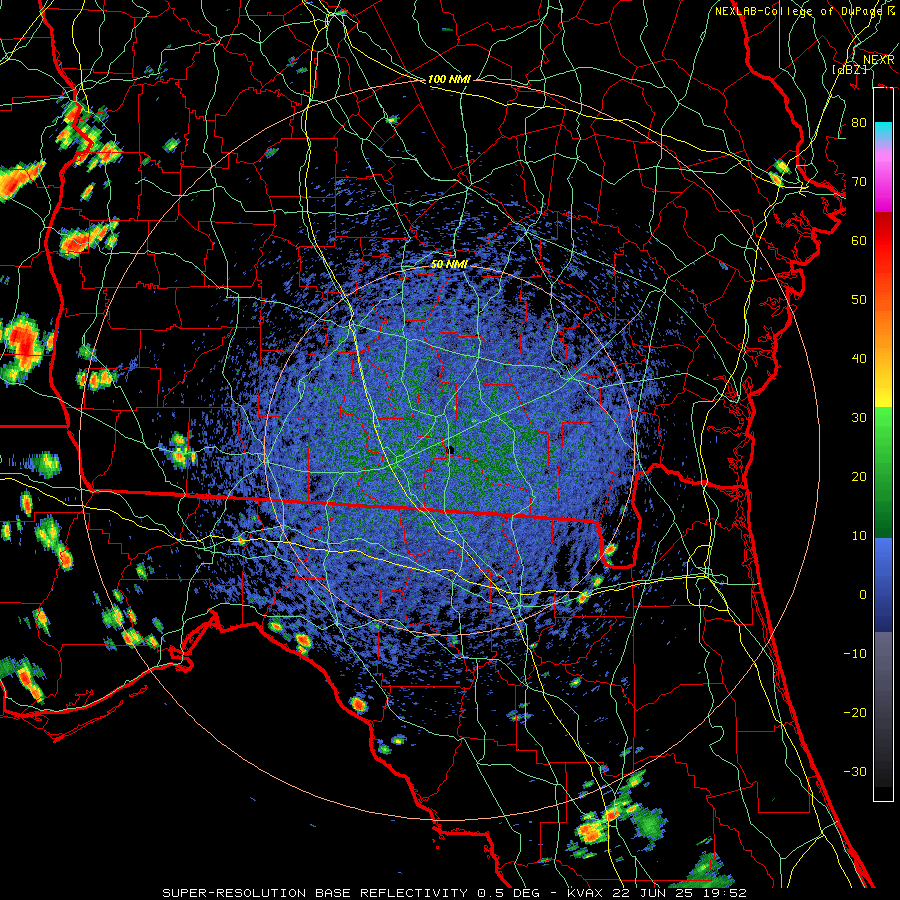Click the 80 value on dBZ scale

click(x=859, y=123)
